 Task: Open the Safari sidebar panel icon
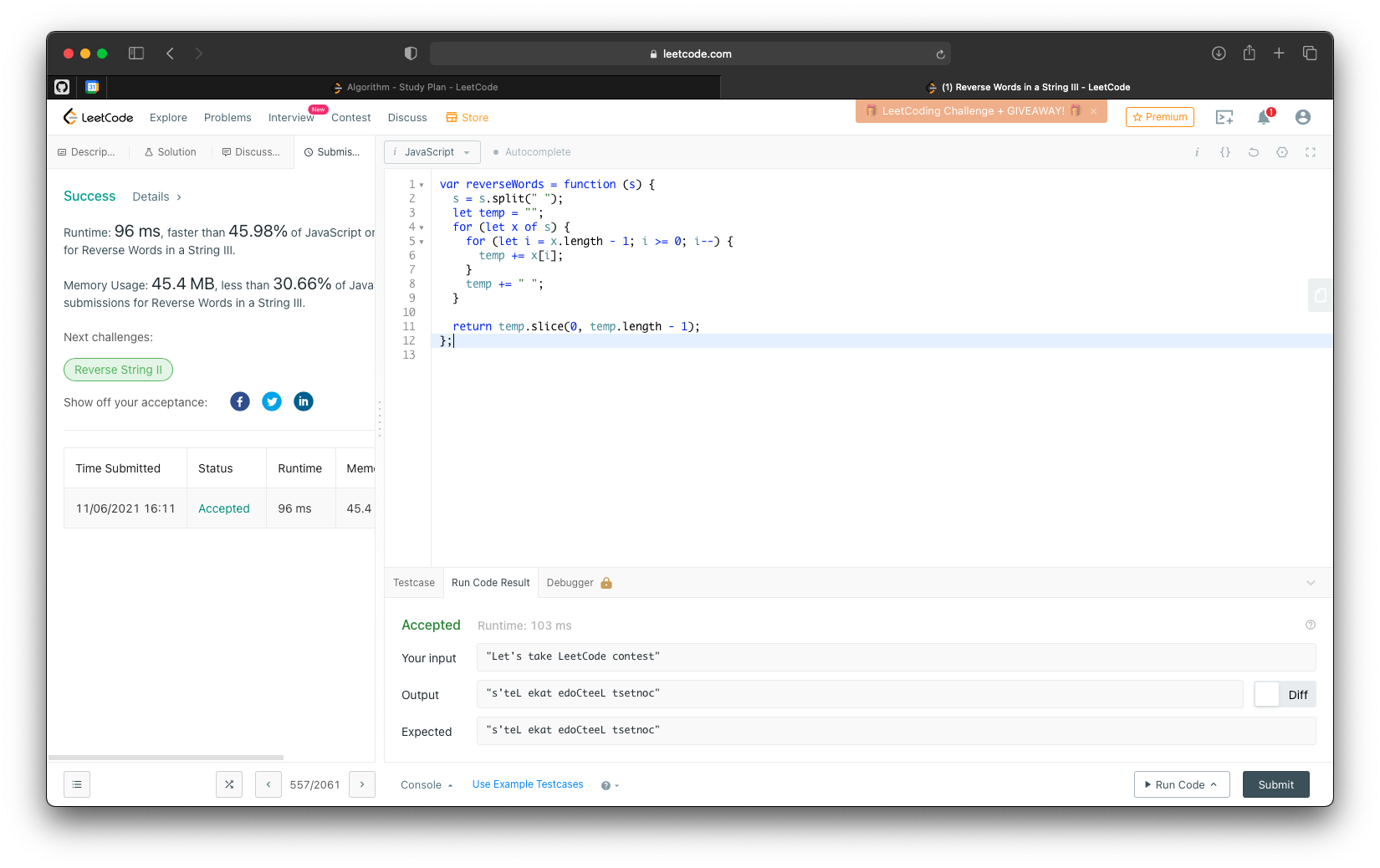[136, 54]
